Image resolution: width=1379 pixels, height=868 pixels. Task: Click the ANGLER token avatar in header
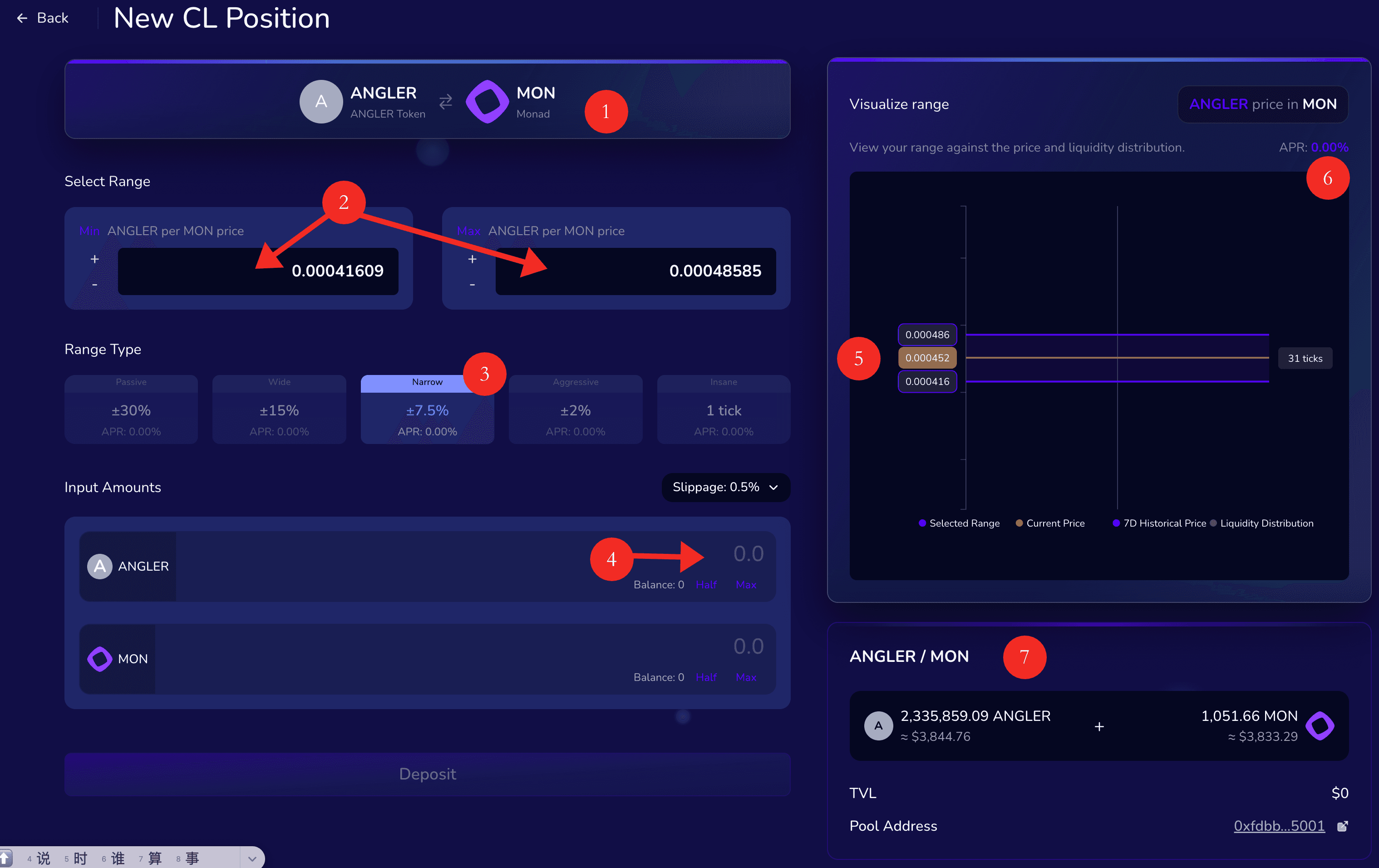tap(321, 101)
